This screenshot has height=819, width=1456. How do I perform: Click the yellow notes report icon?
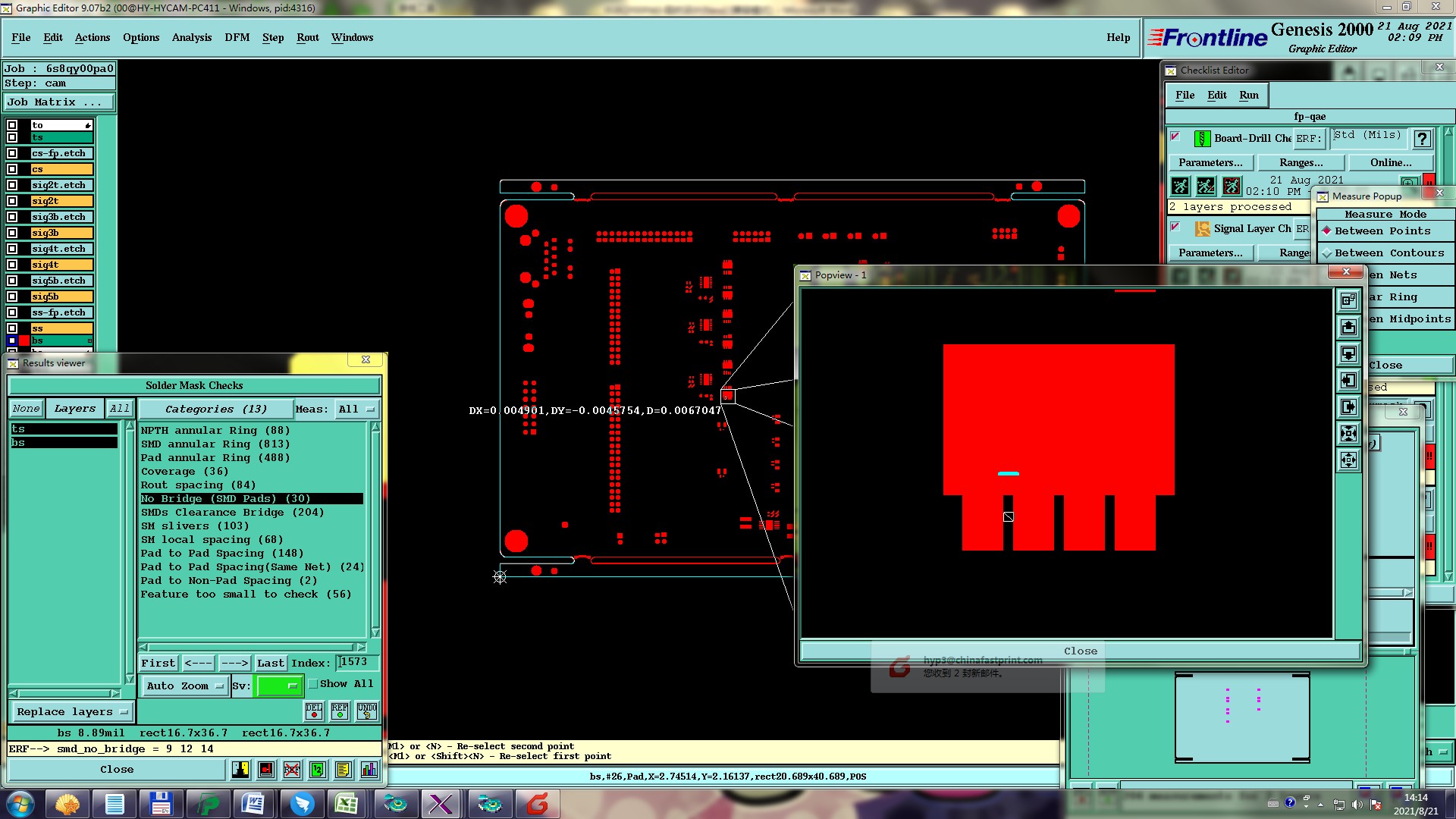tap(343, 770)
